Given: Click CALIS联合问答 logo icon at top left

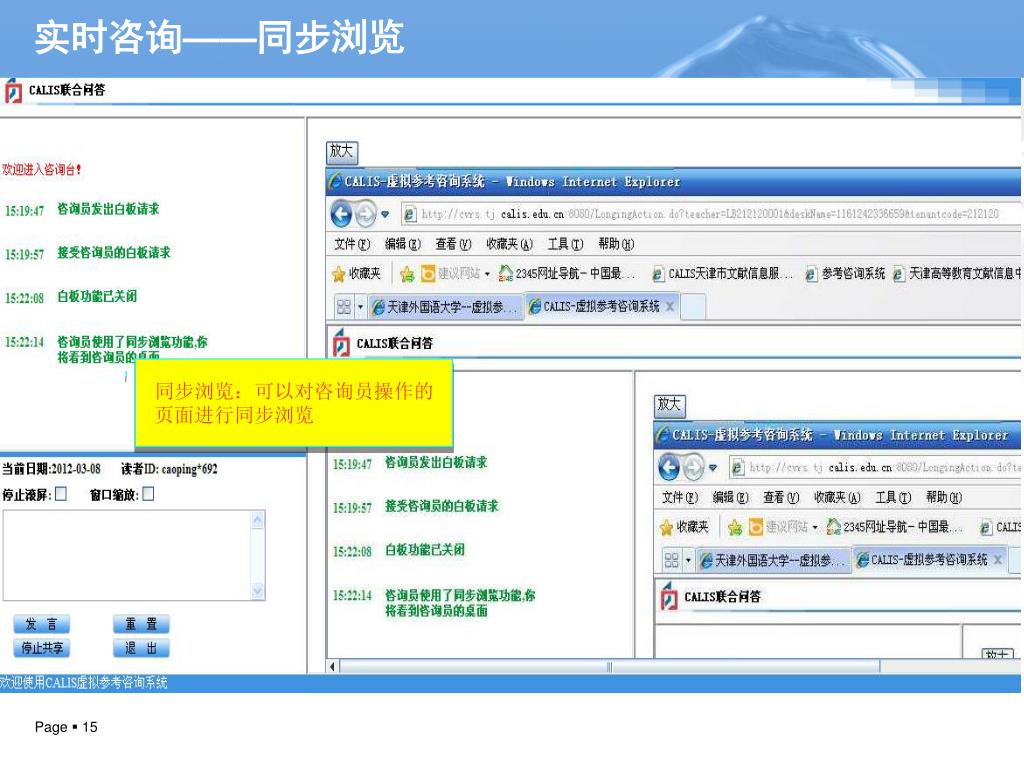Looking at the screenshot, I should pos(13,91).
